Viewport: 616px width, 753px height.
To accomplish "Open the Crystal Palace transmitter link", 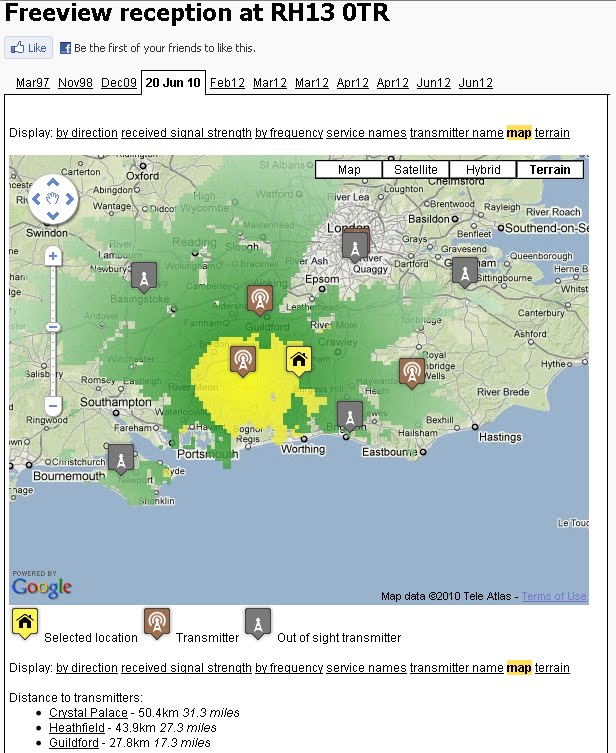I will click(x=88, y=713).
